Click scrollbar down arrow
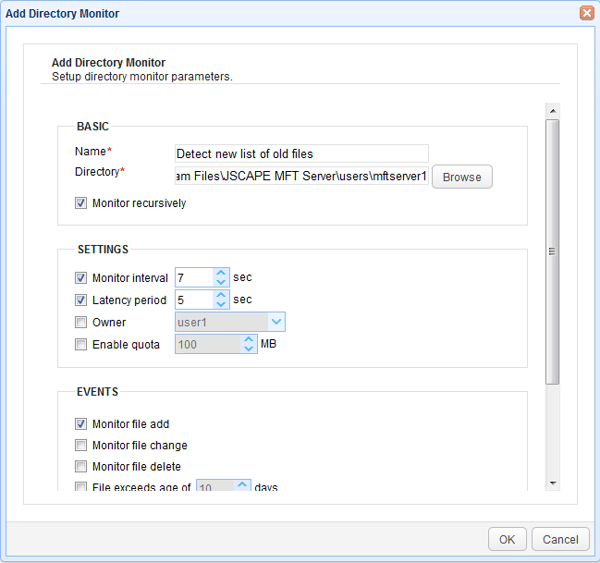This screenshot has width=600, height=563. click(553, 483)
